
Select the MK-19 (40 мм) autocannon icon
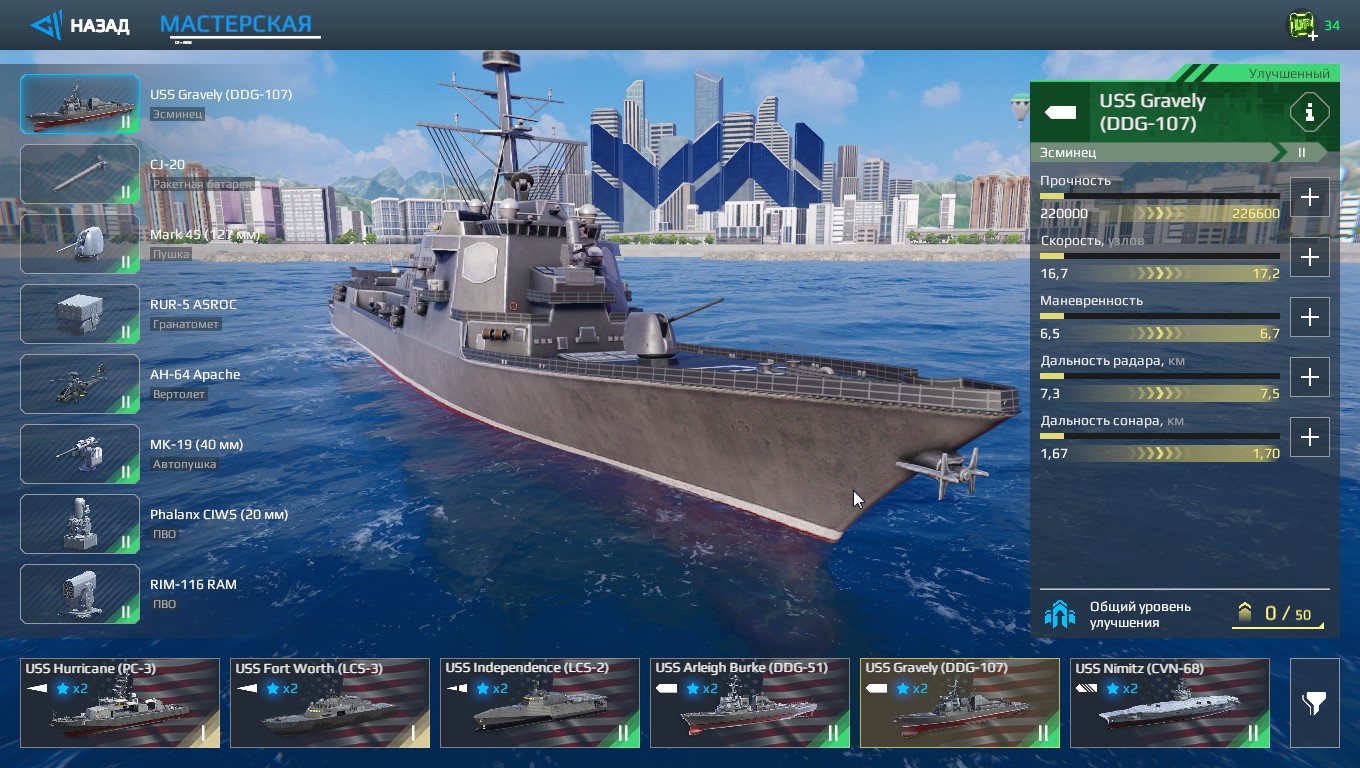(80, 454)
